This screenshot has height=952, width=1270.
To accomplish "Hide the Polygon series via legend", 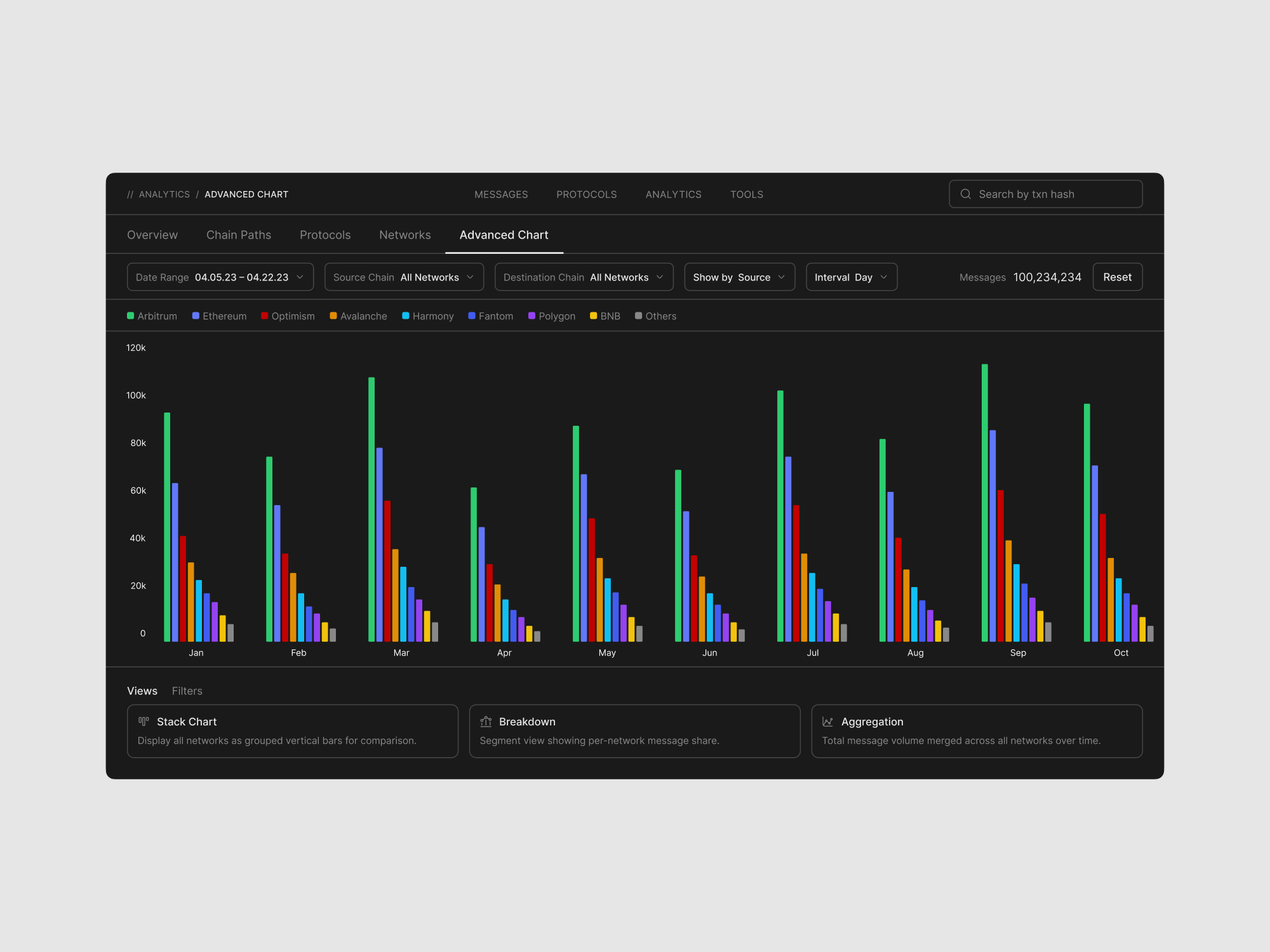I will [x=552, y=316].
